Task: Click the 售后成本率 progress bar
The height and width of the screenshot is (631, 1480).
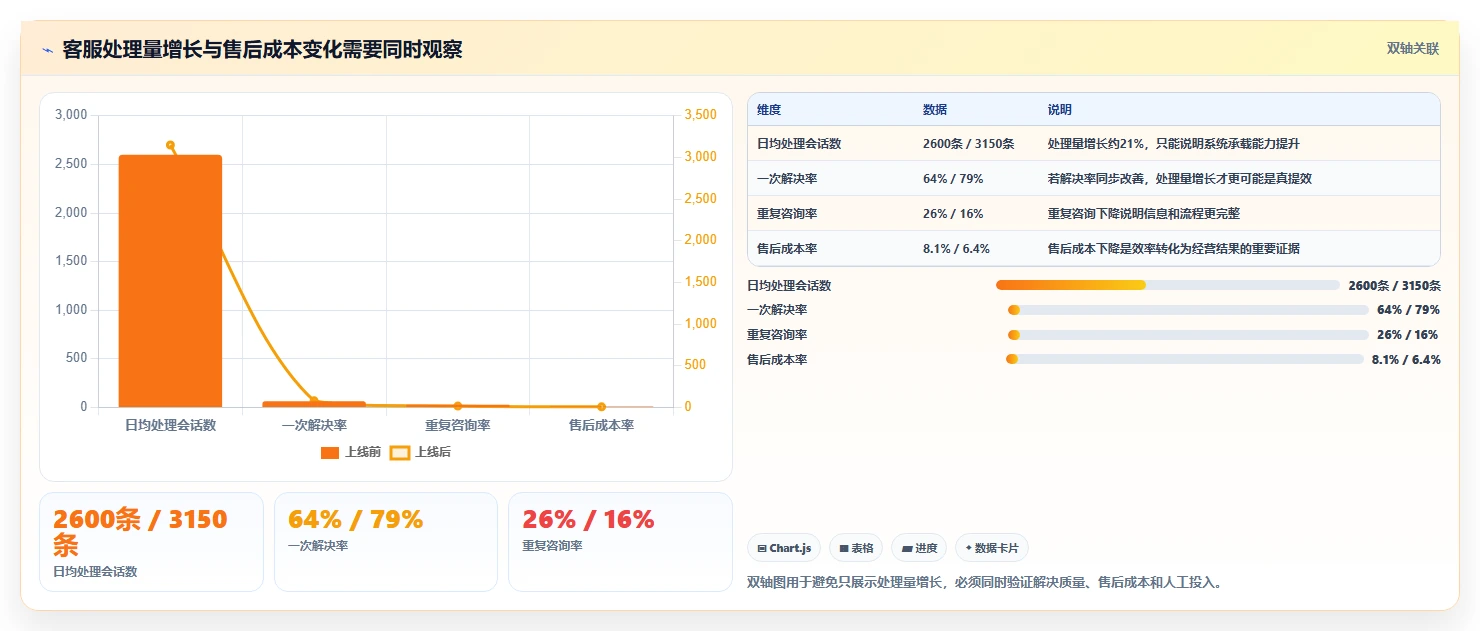Action: [1185, 359]
